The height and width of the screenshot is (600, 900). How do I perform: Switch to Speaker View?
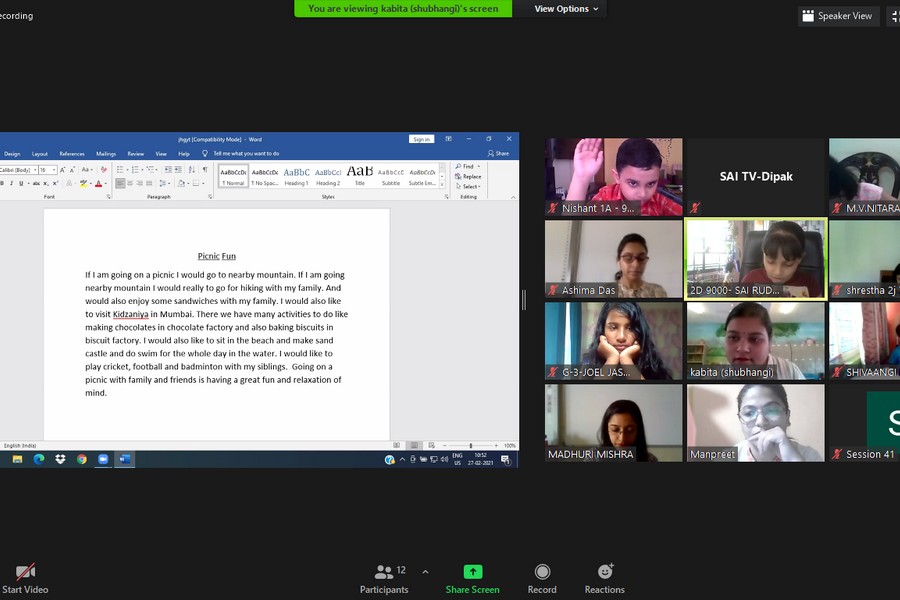pyautogui.click(x=837, y=16)
